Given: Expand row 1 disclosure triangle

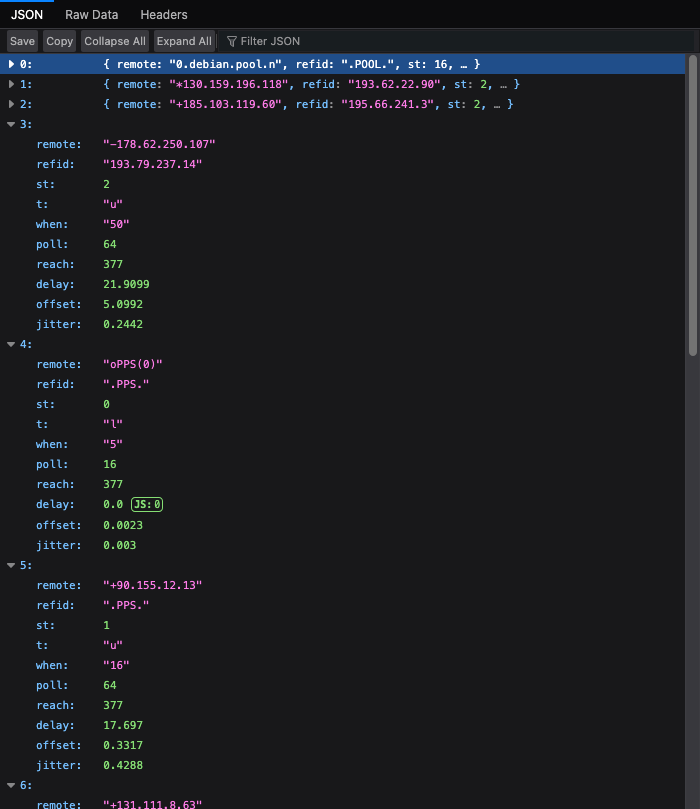Looking at the screenshot, I should [11, 84].
